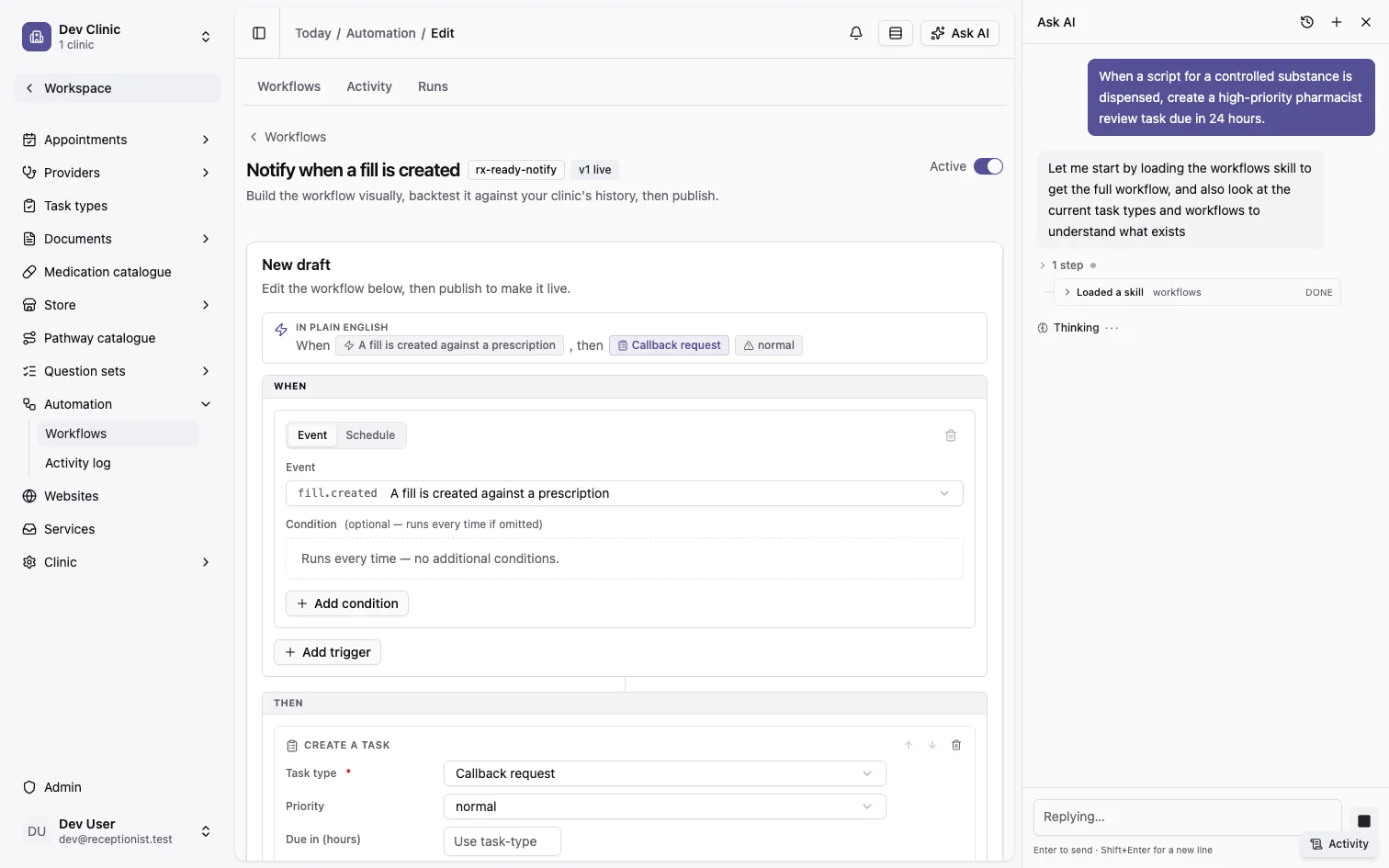Expand the Documents section
This screenshot has width=1389, height=868.
tap(206, 239)
